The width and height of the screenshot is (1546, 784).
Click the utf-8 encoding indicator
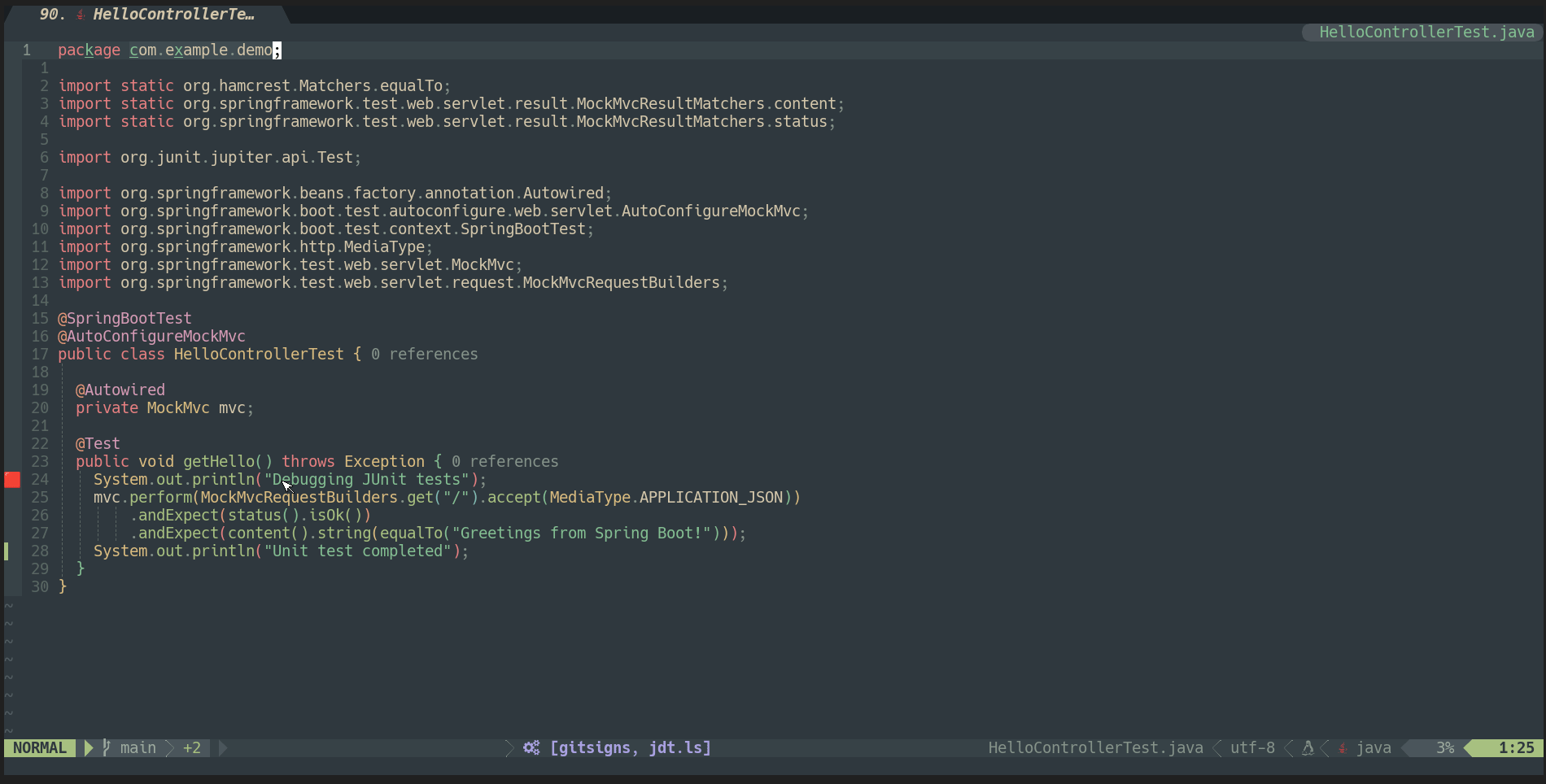pos(1252,747)
